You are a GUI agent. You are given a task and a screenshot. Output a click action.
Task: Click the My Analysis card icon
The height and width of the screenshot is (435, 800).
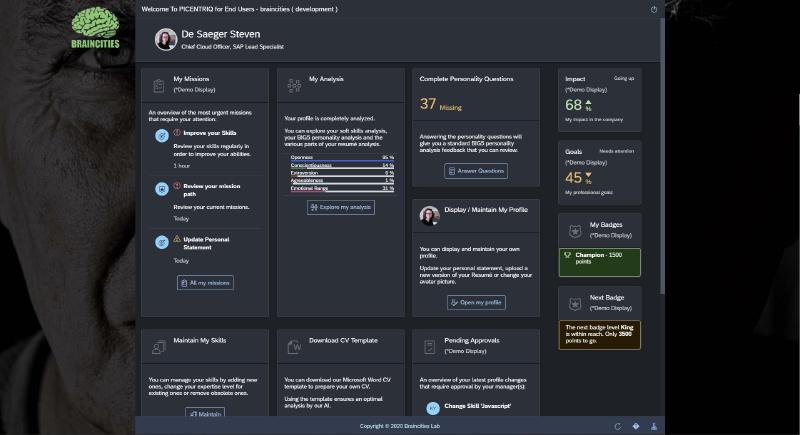pyautogui.click(x=294, y=85)
